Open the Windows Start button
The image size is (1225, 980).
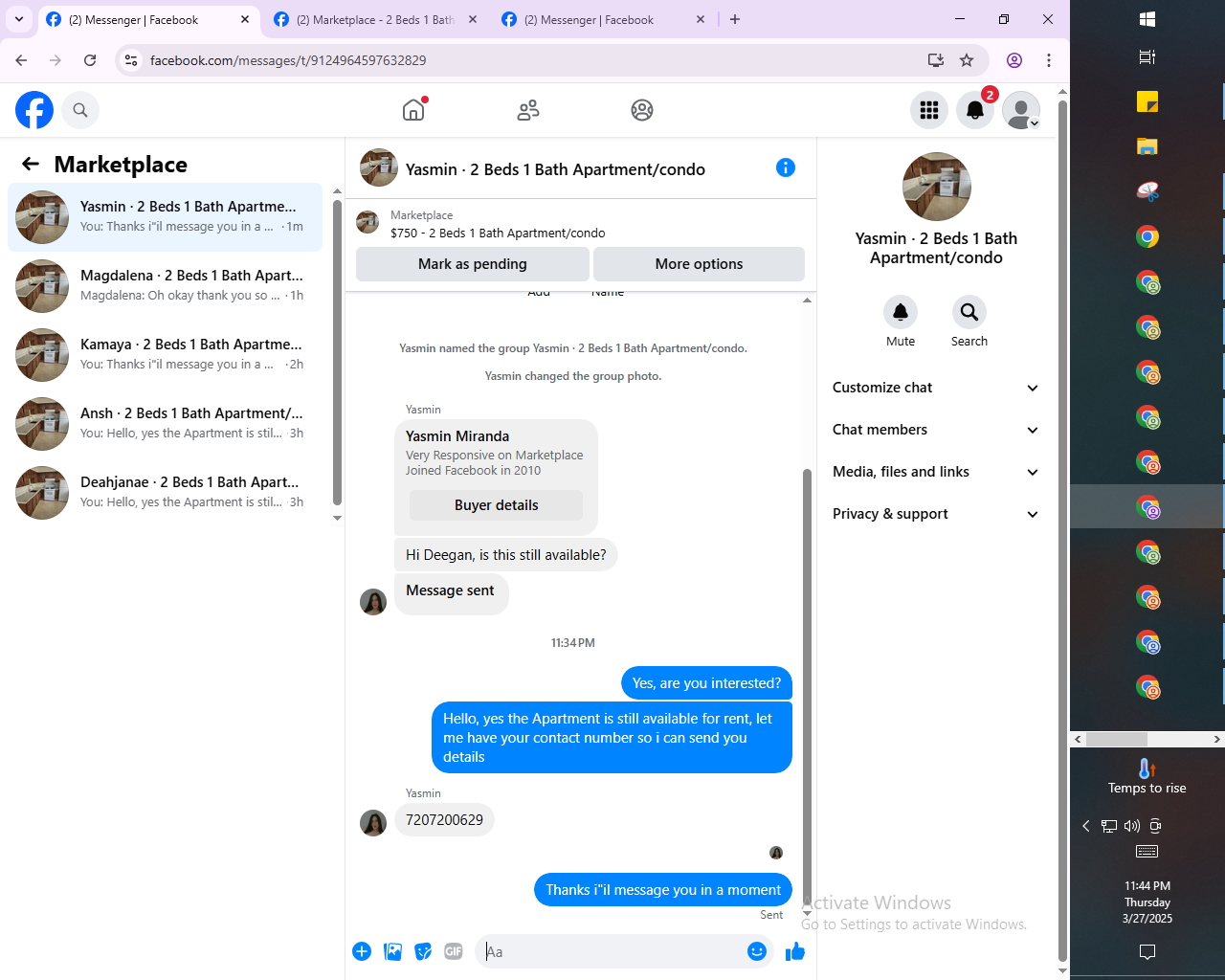1147,19
